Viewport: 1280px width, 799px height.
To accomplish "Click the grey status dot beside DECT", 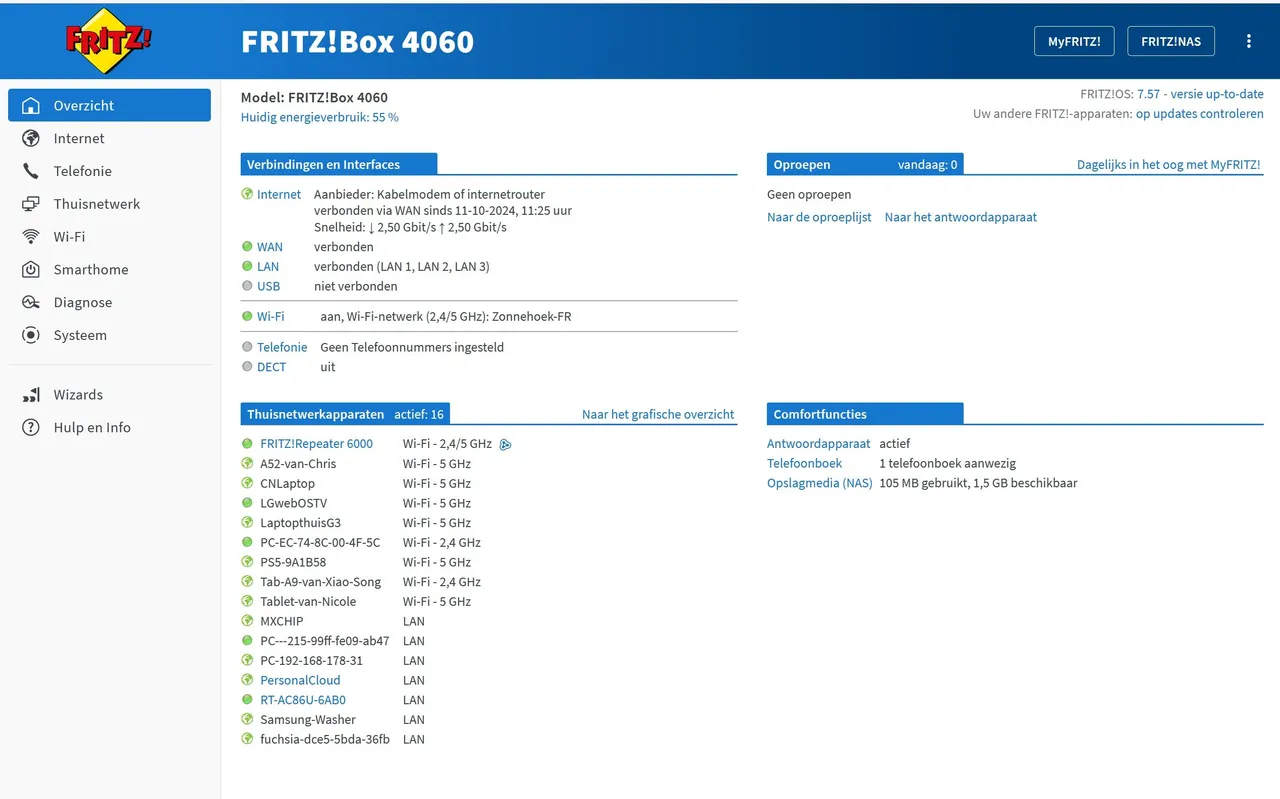I will coord(247,367).
